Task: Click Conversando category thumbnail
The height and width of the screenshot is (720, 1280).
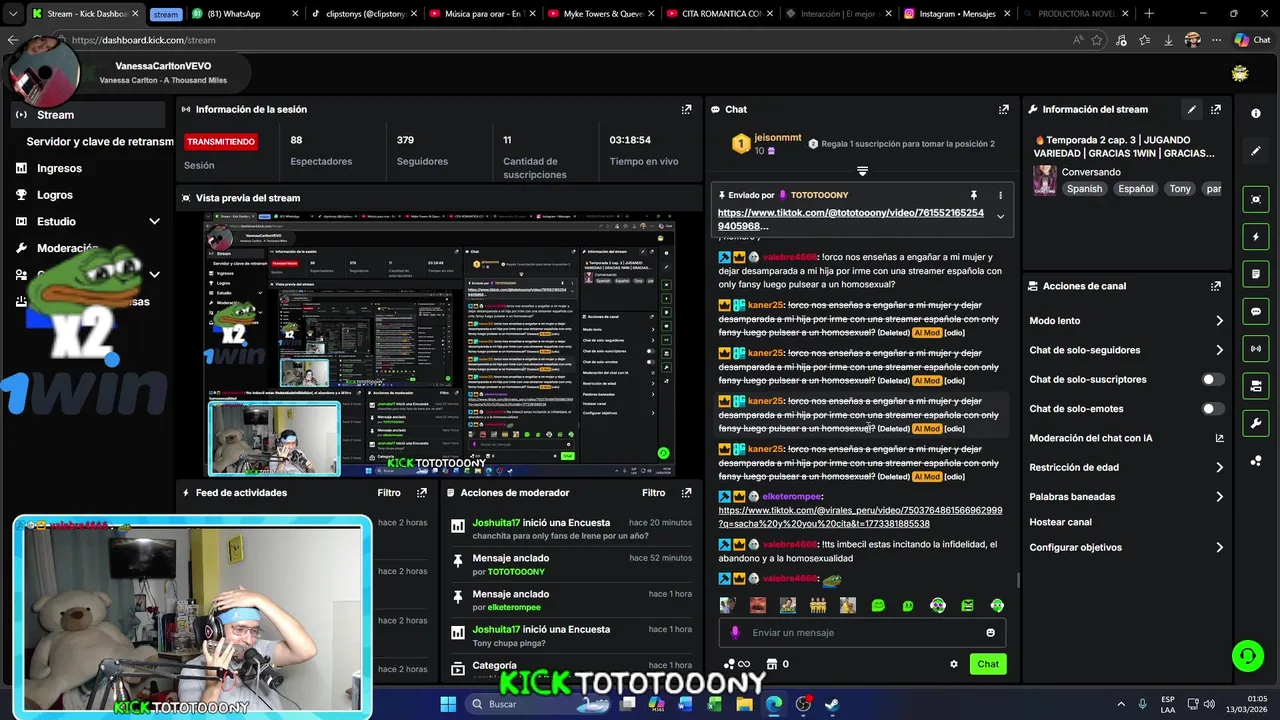Action: pos(1045,180)
